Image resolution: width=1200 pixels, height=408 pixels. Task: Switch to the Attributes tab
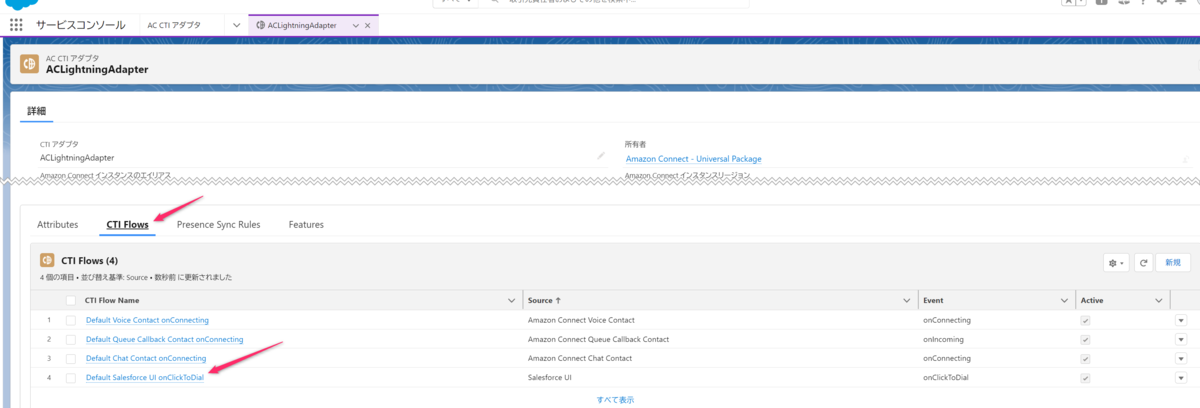[x=57, y=225]
